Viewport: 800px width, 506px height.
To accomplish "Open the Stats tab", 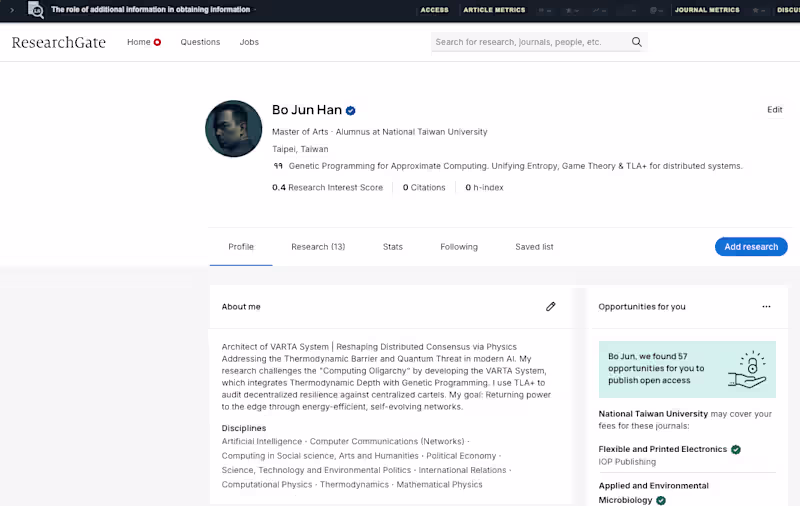I will click(393, 247).
